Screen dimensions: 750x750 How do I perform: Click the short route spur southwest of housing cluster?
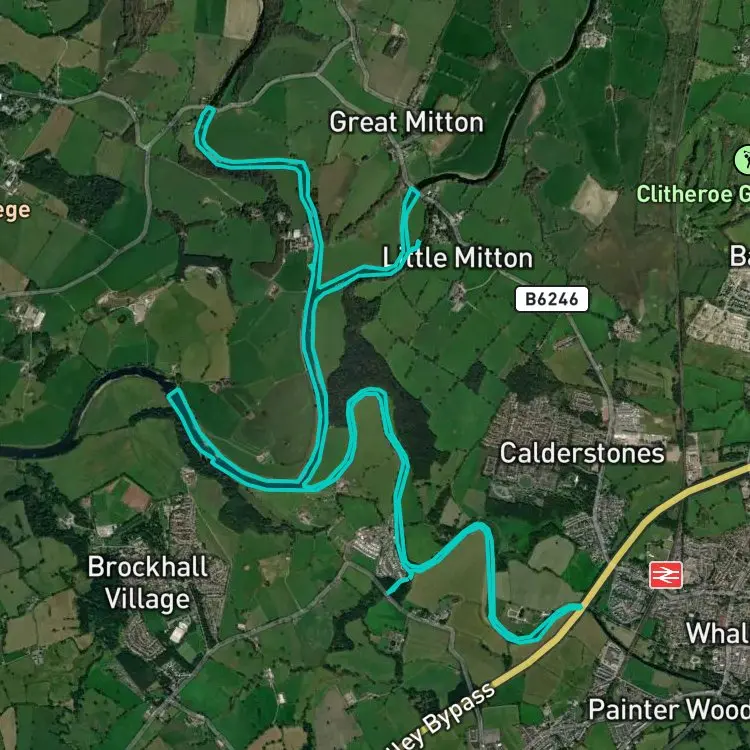[x=398, y=586]
